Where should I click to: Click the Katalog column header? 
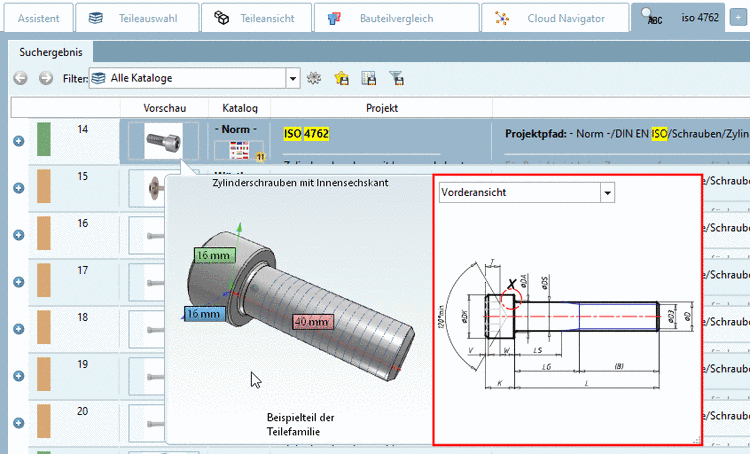click(x=240, y=108)
